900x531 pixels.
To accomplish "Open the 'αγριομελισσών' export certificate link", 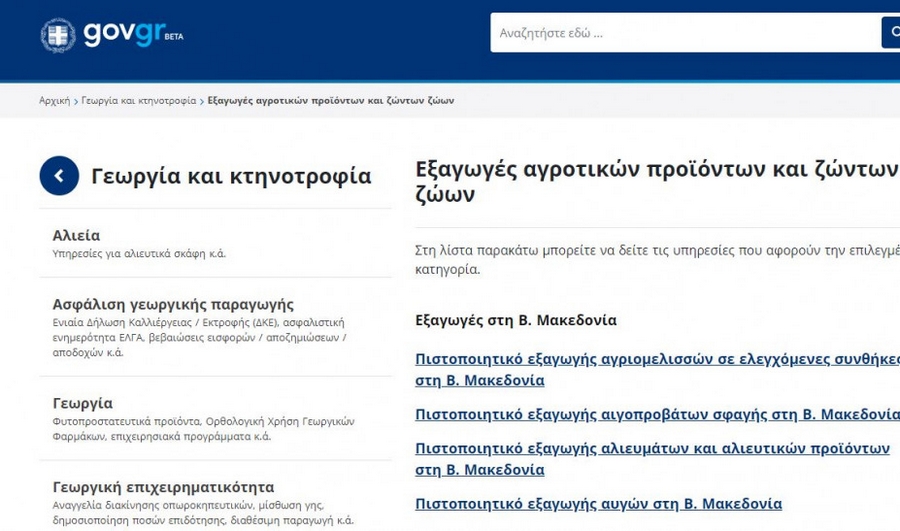I will click(x=657, y=359).
